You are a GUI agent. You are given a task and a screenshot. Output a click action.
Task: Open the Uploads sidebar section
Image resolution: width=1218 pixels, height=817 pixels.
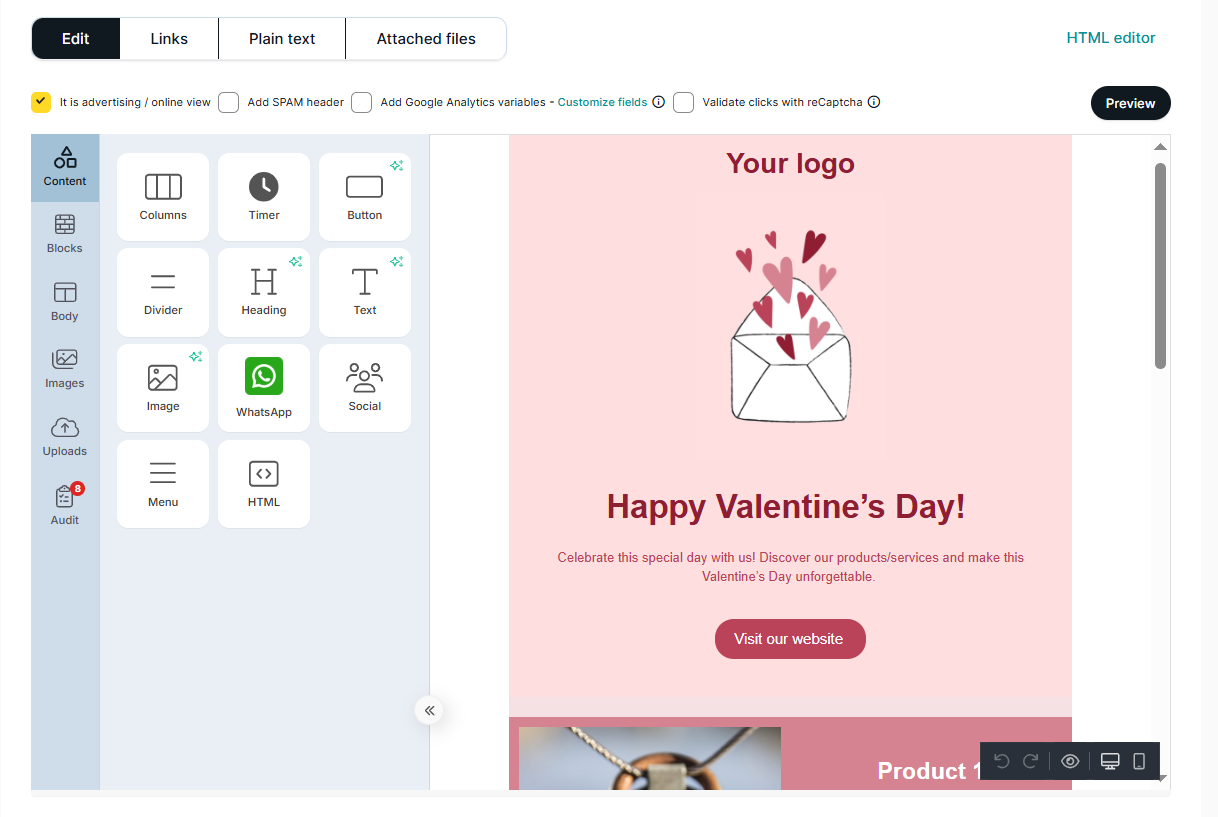[x=65, y=437]
